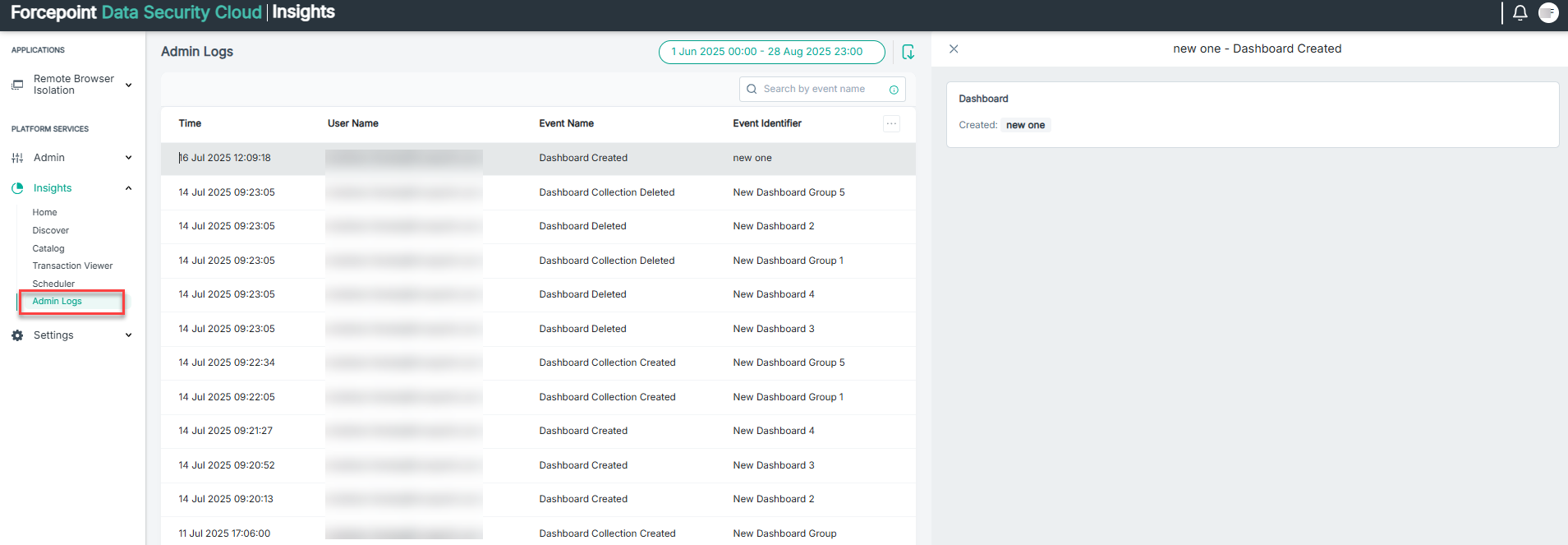Select the Catalog menu item
The height and width of the screenshot is (545, 1568).
pyautogui.click(x=48, y=248)
